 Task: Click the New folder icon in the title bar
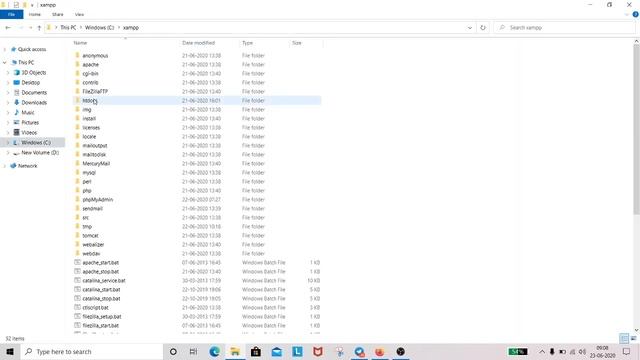point(24,5)
